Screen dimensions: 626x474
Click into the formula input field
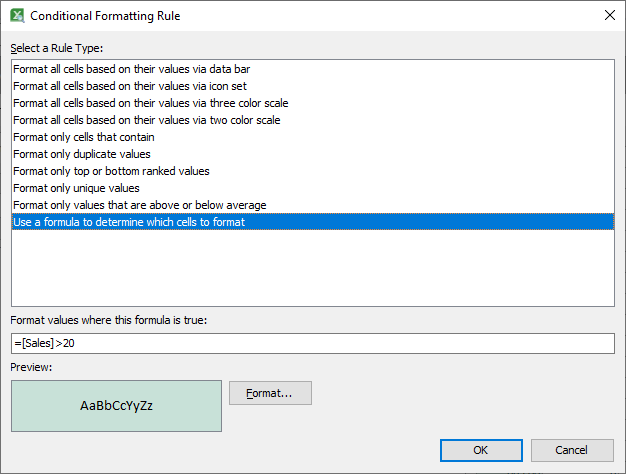pyautogui.click(x=313, y=343)
